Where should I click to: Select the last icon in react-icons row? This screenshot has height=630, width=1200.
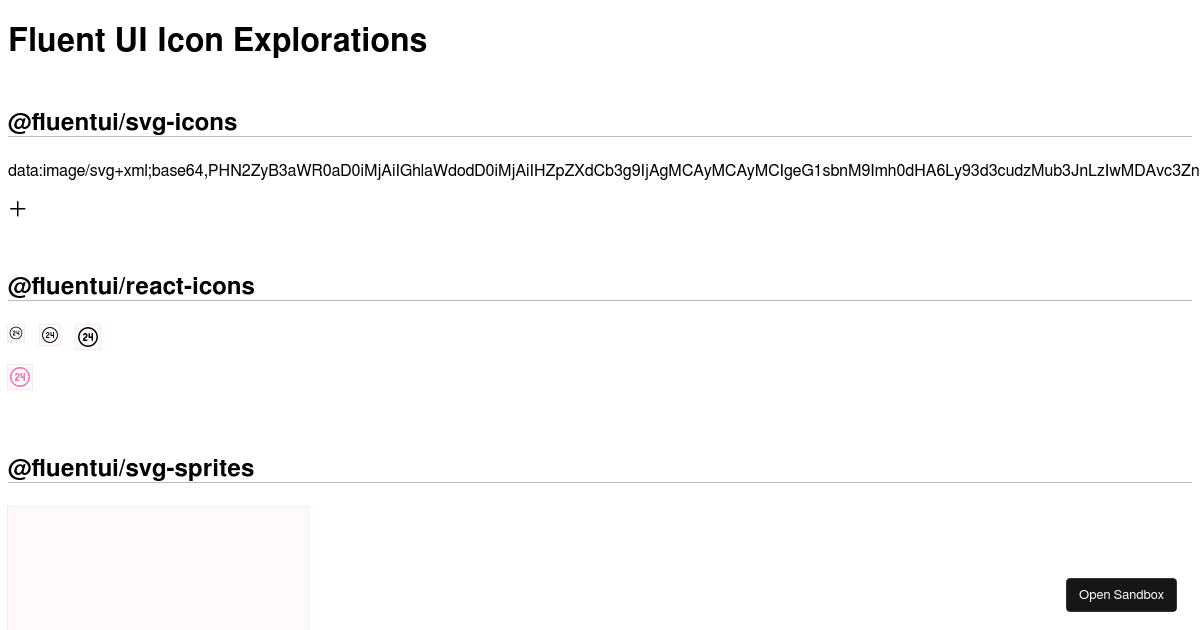coord(88,336)
